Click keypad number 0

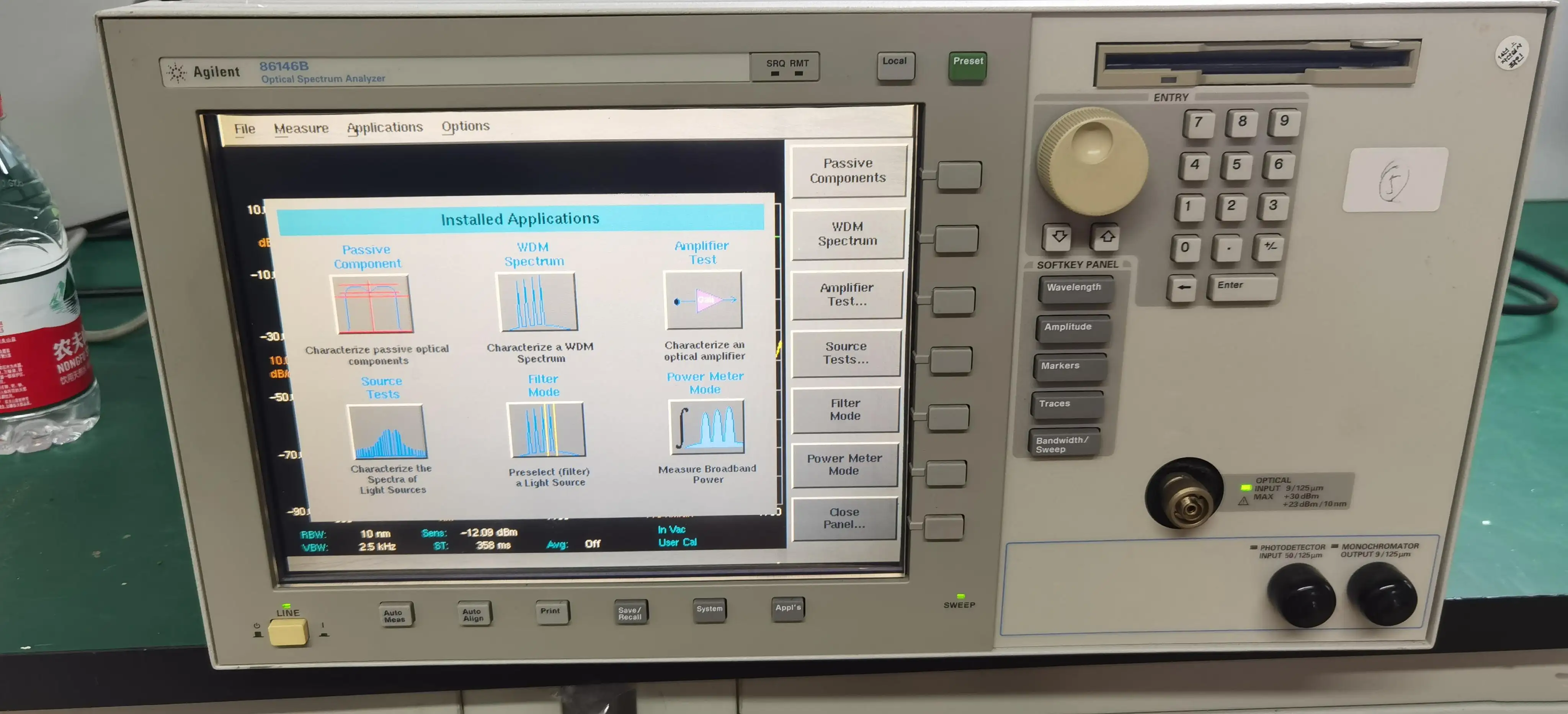click(1186, 248)
